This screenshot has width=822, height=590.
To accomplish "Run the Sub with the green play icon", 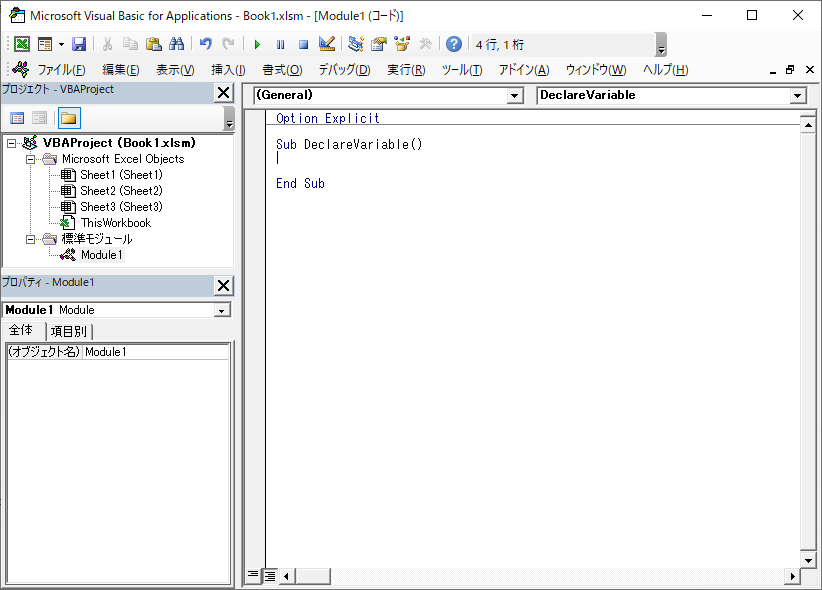I will tap(257, 45).
